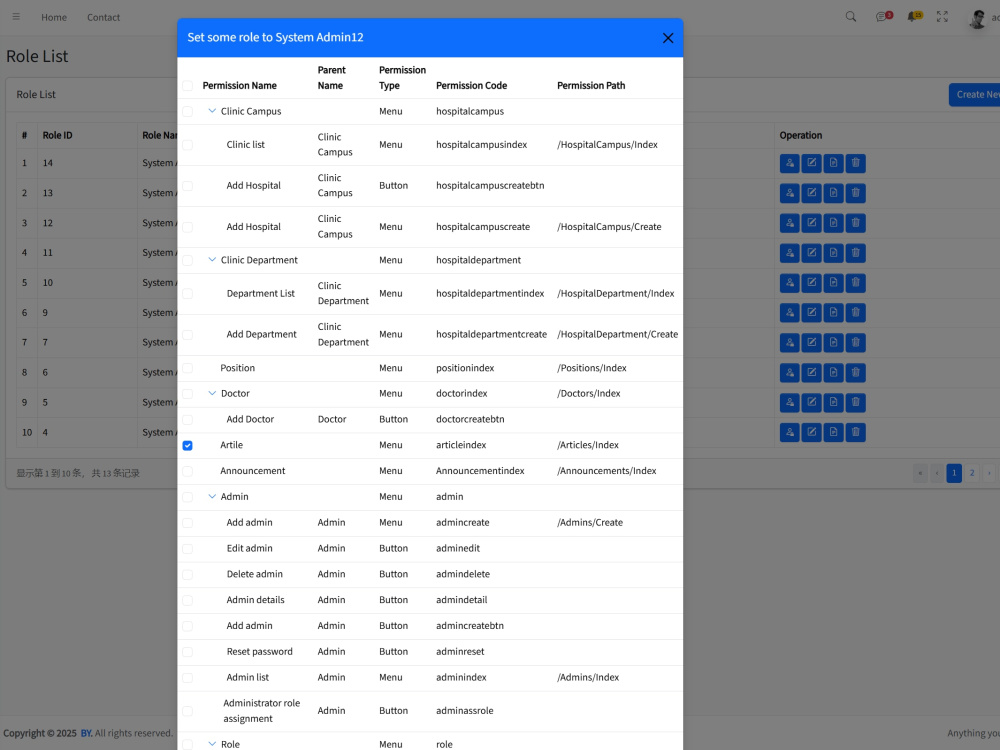Select pagination page 1
This screenshot has height=750, width=1000.
954,473
